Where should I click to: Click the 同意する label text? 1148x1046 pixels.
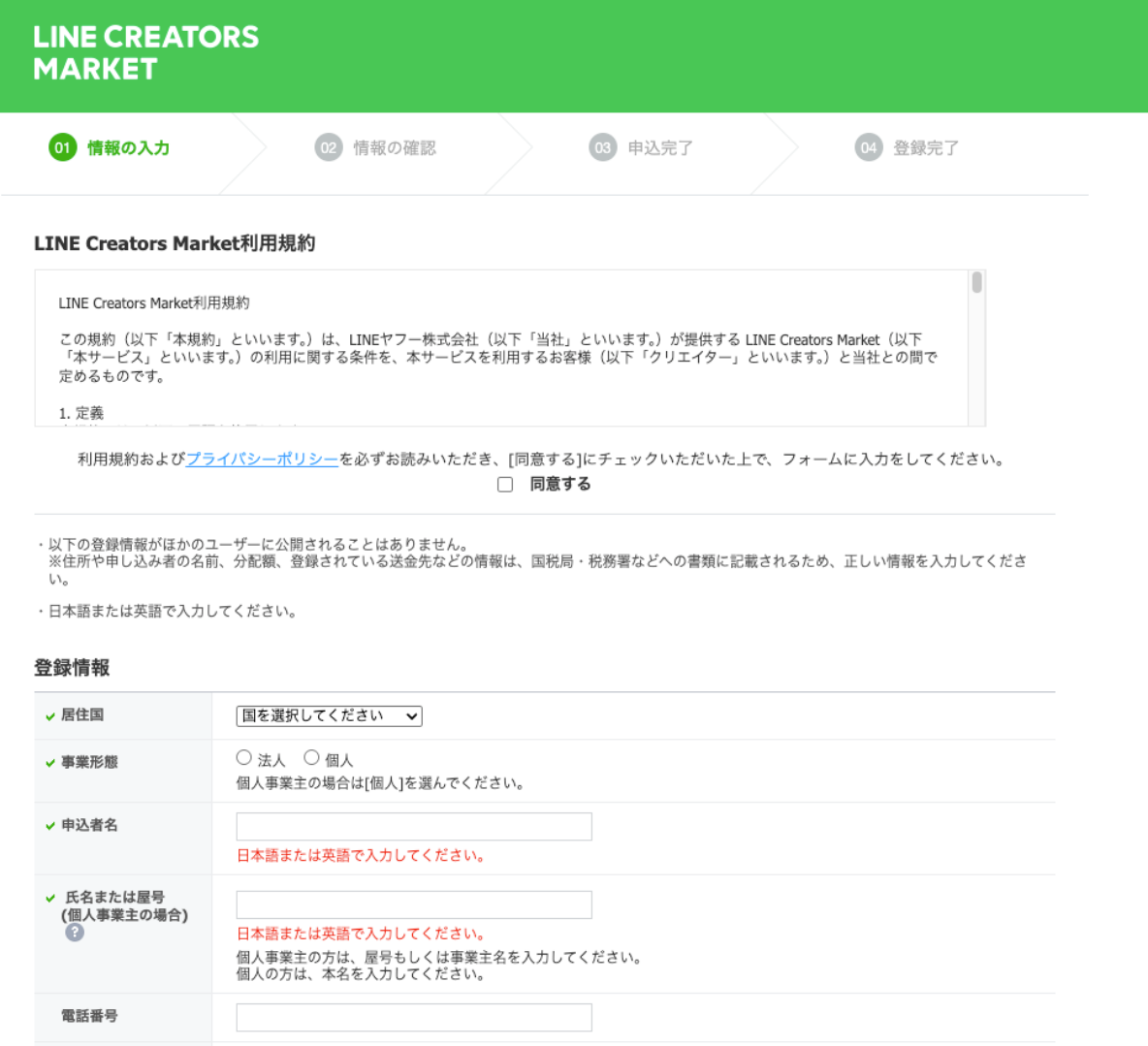[560, 485]
